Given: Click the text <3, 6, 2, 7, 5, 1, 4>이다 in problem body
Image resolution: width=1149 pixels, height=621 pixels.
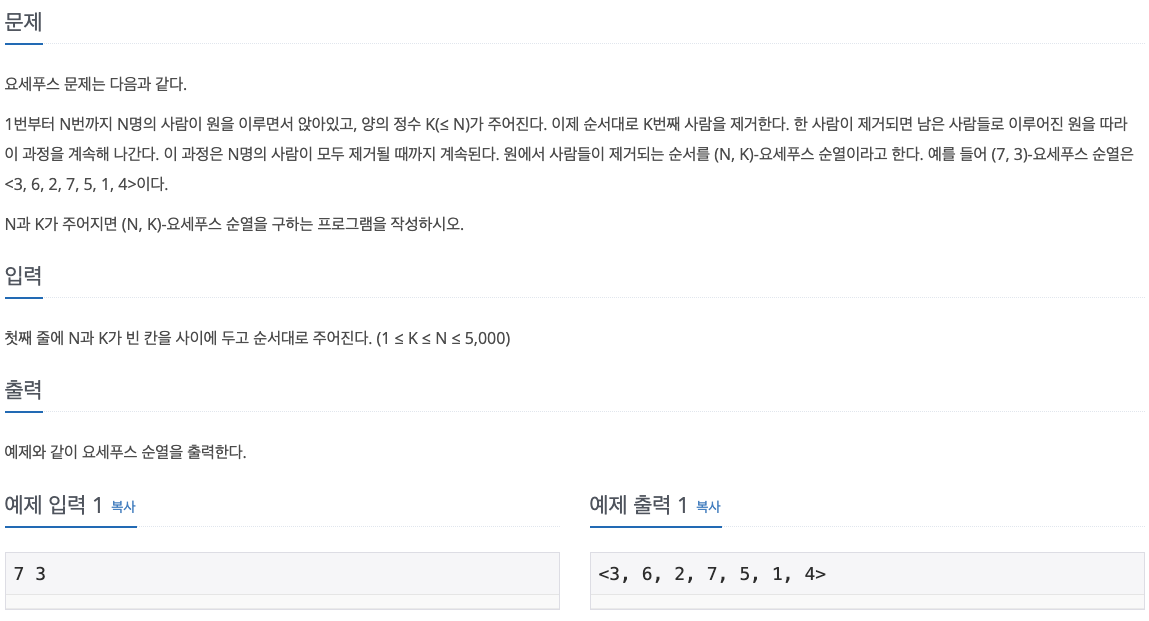Looking at the screenshot, I should tap(86, 184).
